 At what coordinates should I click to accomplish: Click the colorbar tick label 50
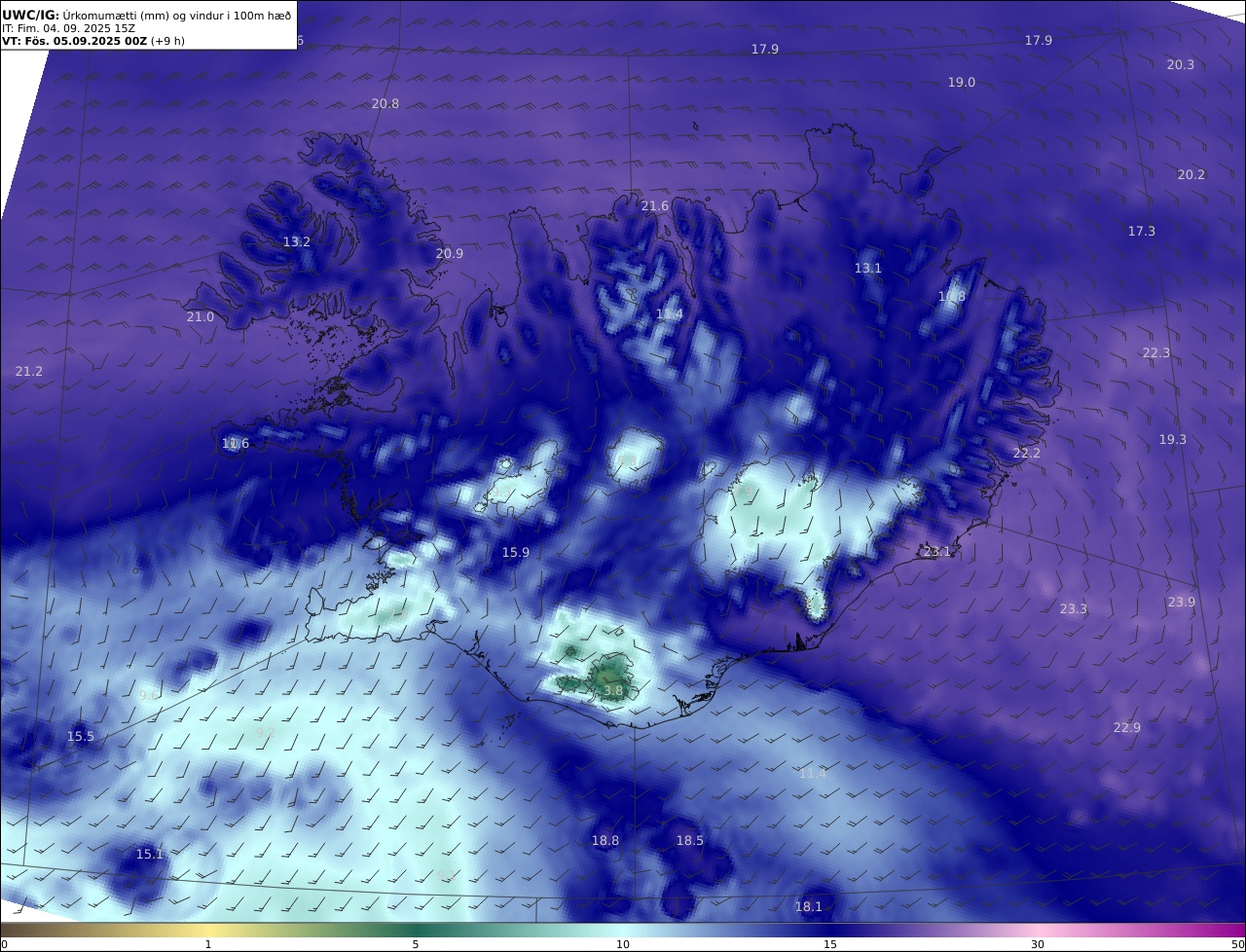[x=1237, y=944]
